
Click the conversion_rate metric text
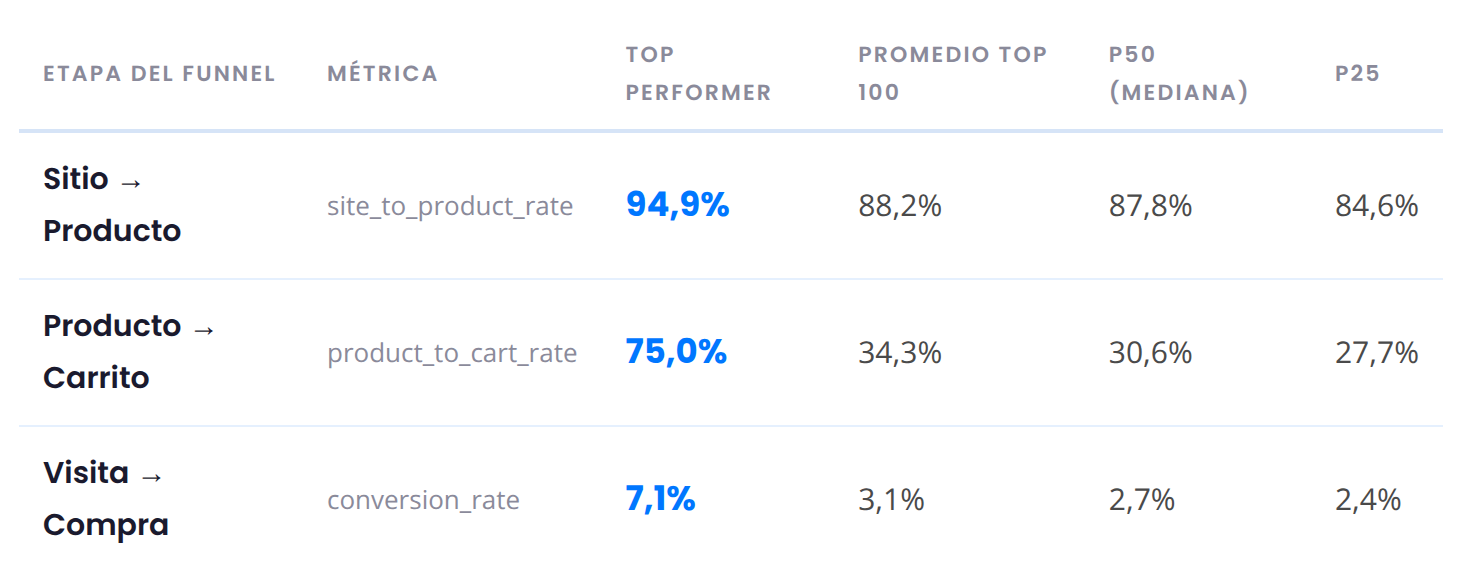tap(423, 501)
